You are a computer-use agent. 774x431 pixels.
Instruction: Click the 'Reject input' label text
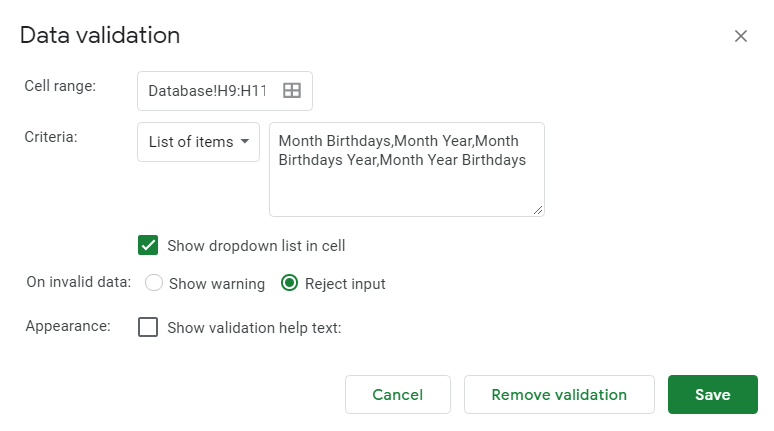pyautogui.click(x=345, y=284)
